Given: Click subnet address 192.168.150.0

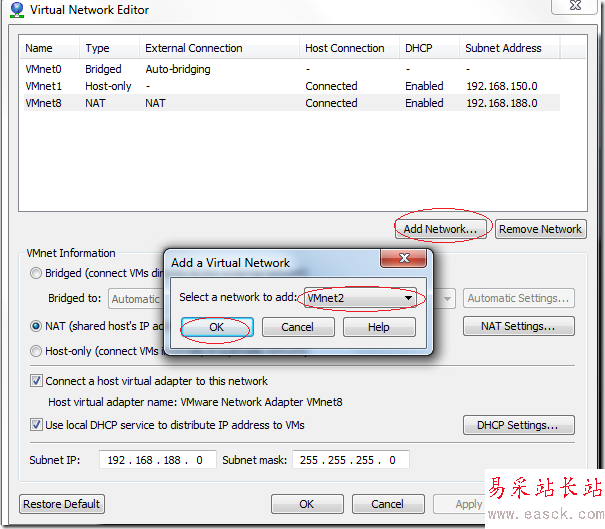Looking at the screenshot, I should tap(502, 86).
